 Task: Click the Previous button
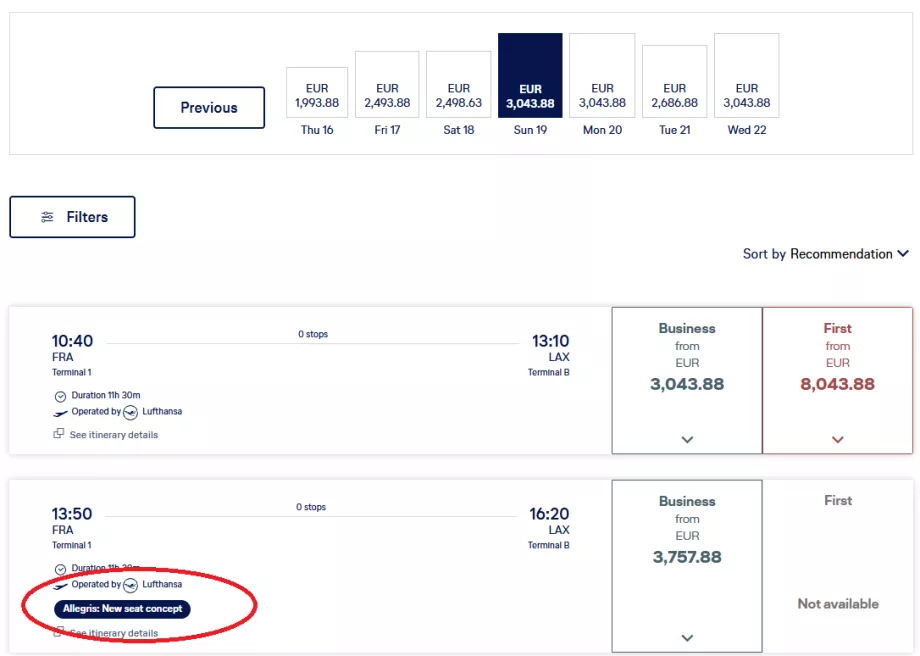(x=209, y=108)
